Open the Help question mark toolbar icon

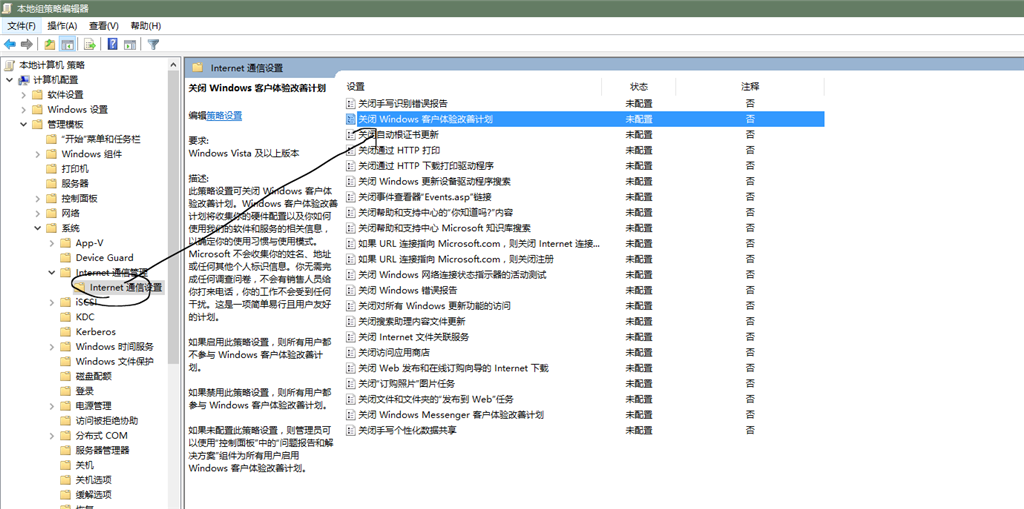(112, 44)
